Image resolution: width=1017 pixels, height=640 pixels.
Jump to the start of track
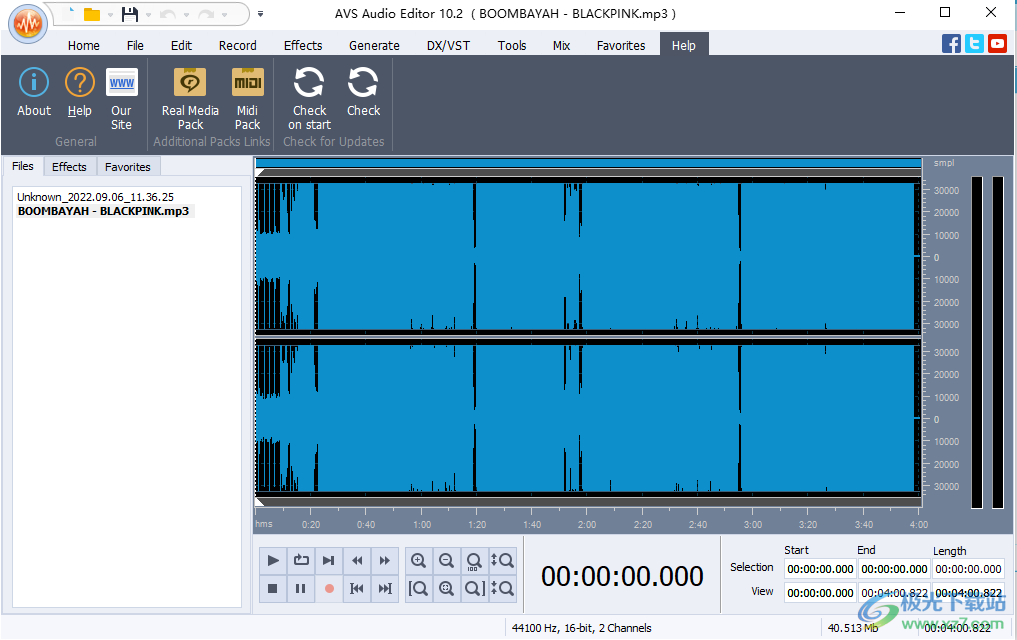pyautogui.click(x=357, y=589)
